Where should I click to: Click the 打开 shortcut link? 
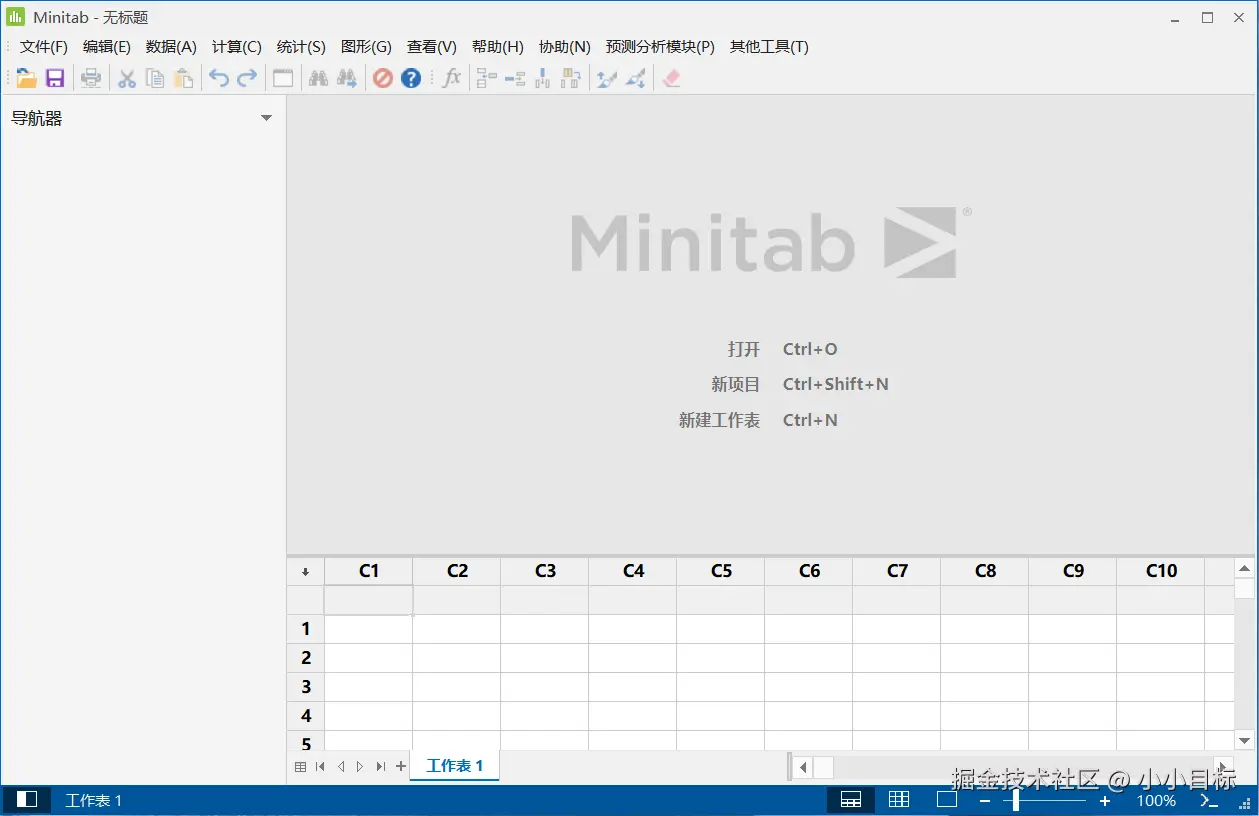(744, 349)
